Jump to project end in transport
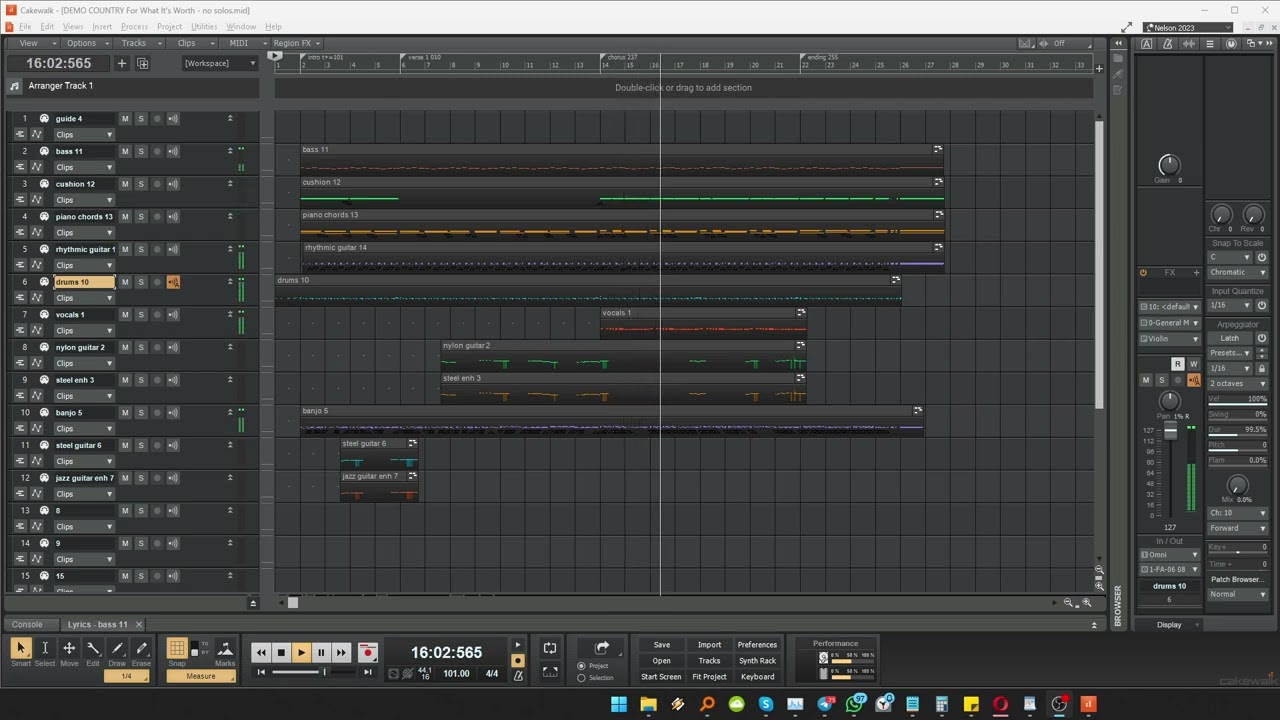The image size is (1280, 720). [367, 672]
